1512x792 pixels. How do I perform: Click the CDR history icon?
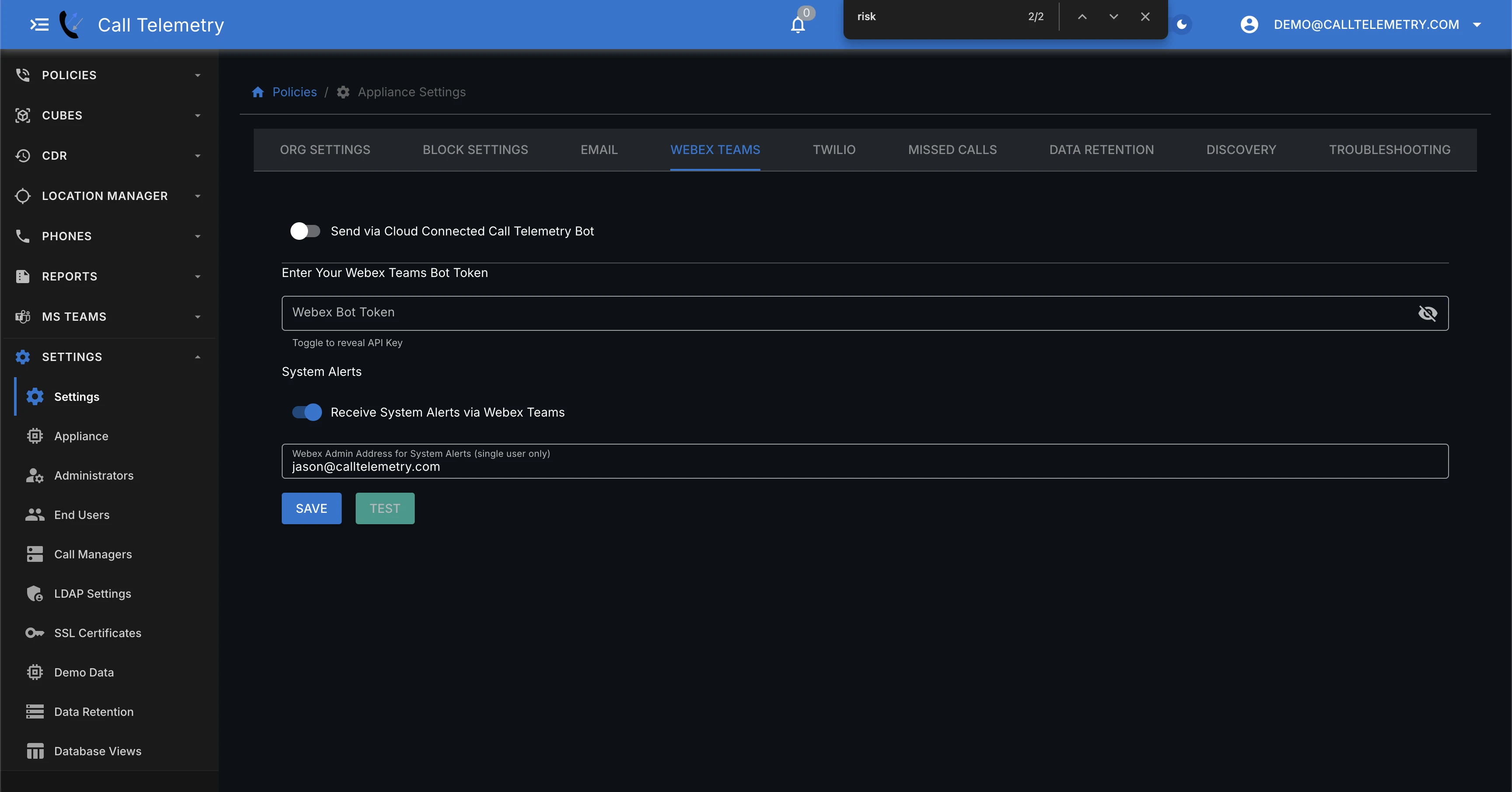23,156
